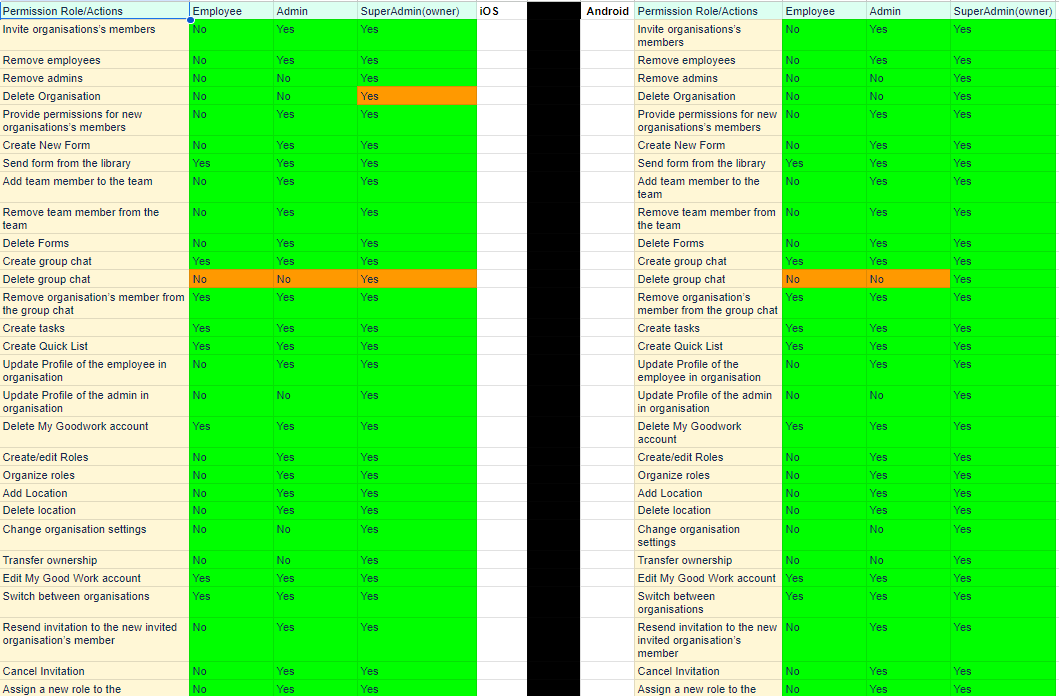The width and height of the screenshot is (1059, 696).
Task: Click iOS 'Add Location' row label
Action: point(95,493)
